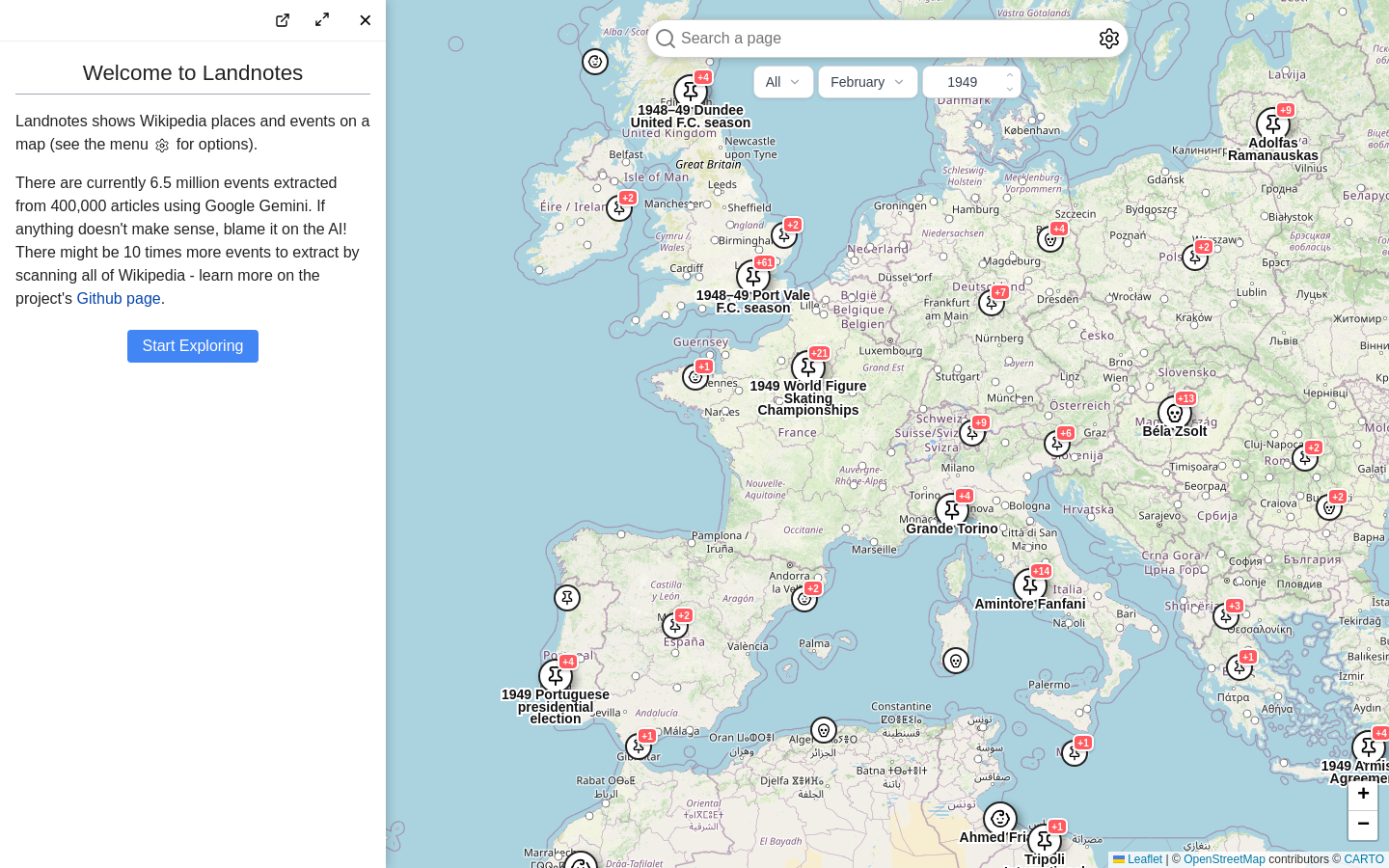Click the +3 marker near Thessaloniki
This screenshot has width=1389, height=868.
[x=1226, y=615]
